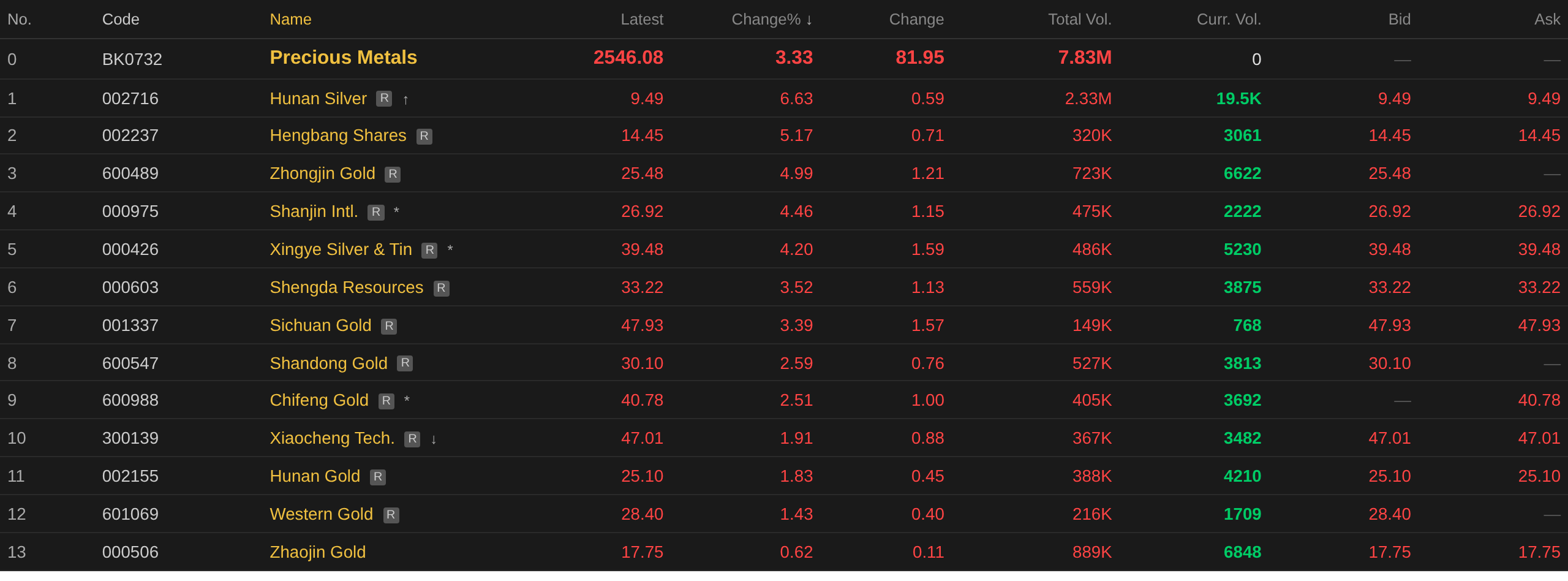
Task: Sort the table by Latest price column
Action: (642, 20)
